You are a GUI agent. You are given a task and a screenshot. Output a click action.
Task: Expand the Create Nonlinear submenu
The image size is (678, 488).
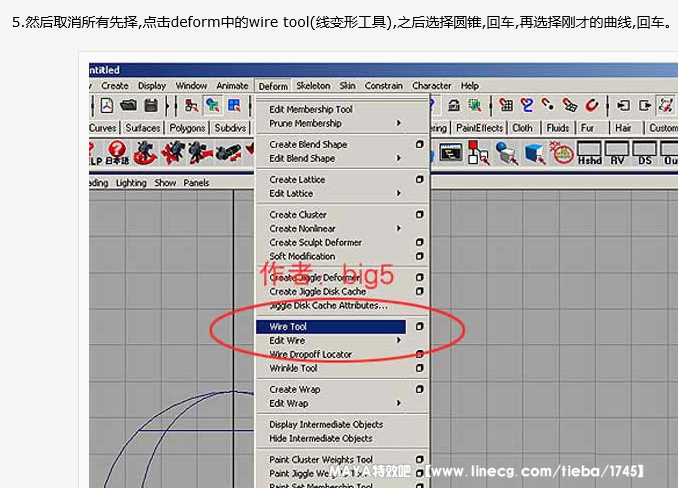pos(399,229)
